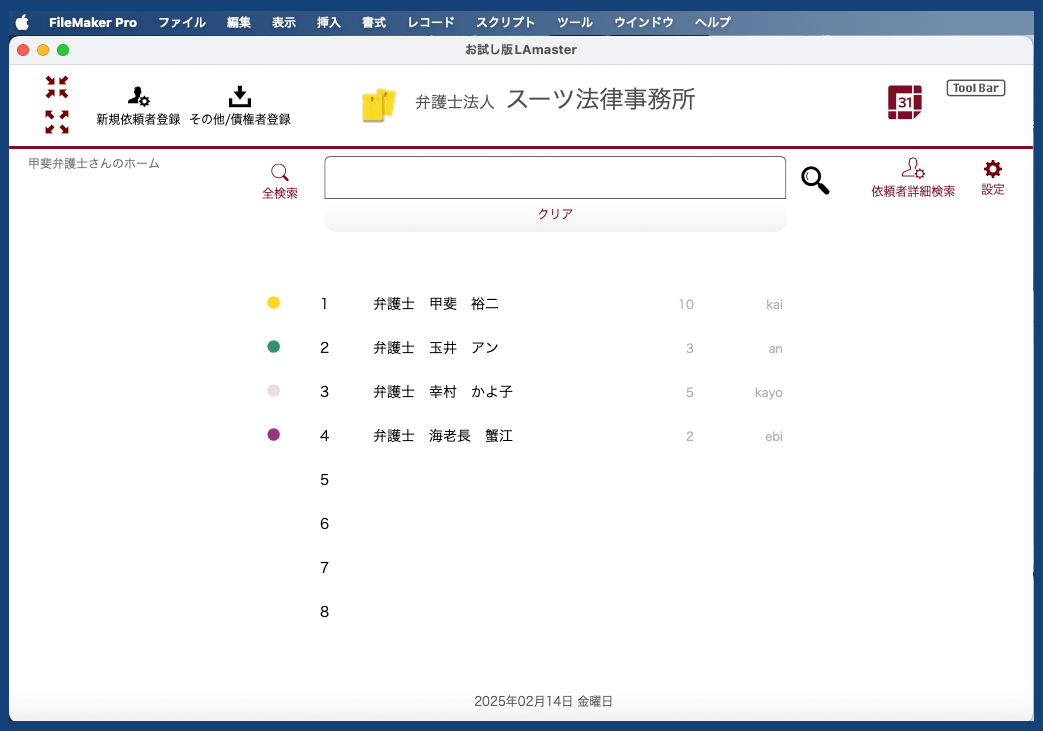Toggle the Tool Bar button
This screenshot has width=1043, height=731.
(x=975, y=88)
